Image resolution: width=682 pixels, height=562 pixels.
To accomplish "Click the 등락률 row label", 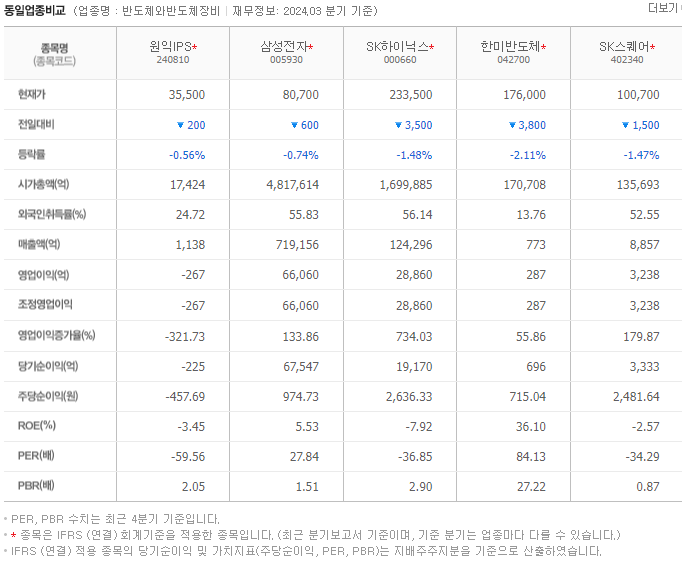I will pyautogui.click(x=31, y=154).
